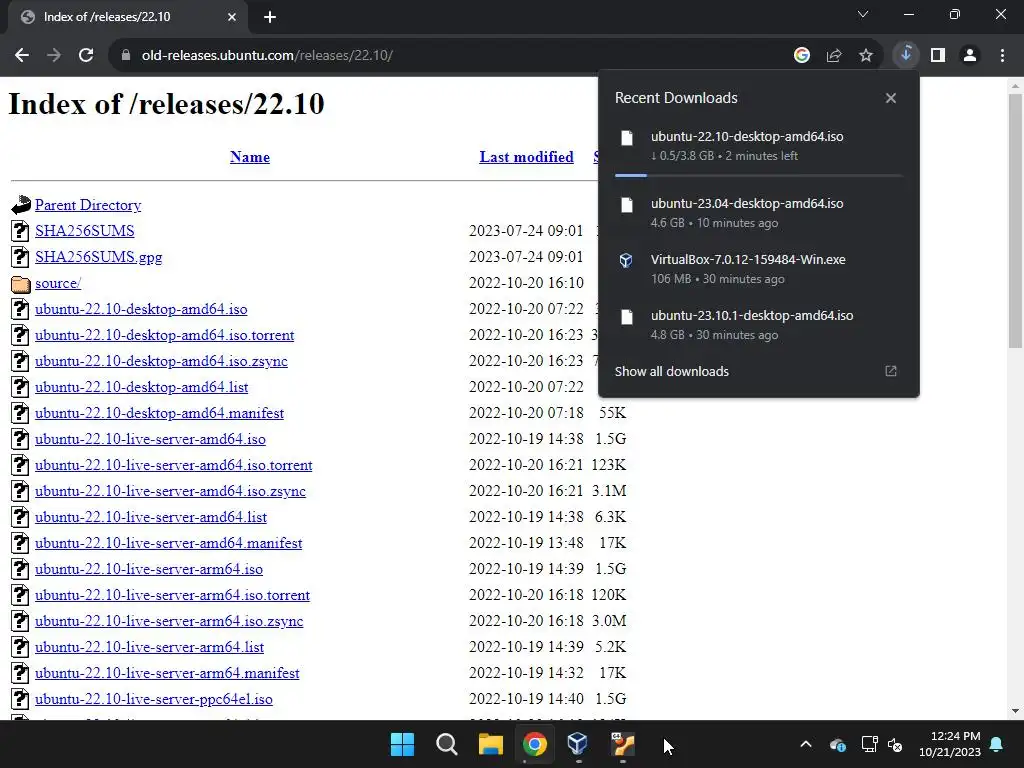Click the Parent Directory back icon
Viewport: 1024px width, 768px height.
[21, 205]
